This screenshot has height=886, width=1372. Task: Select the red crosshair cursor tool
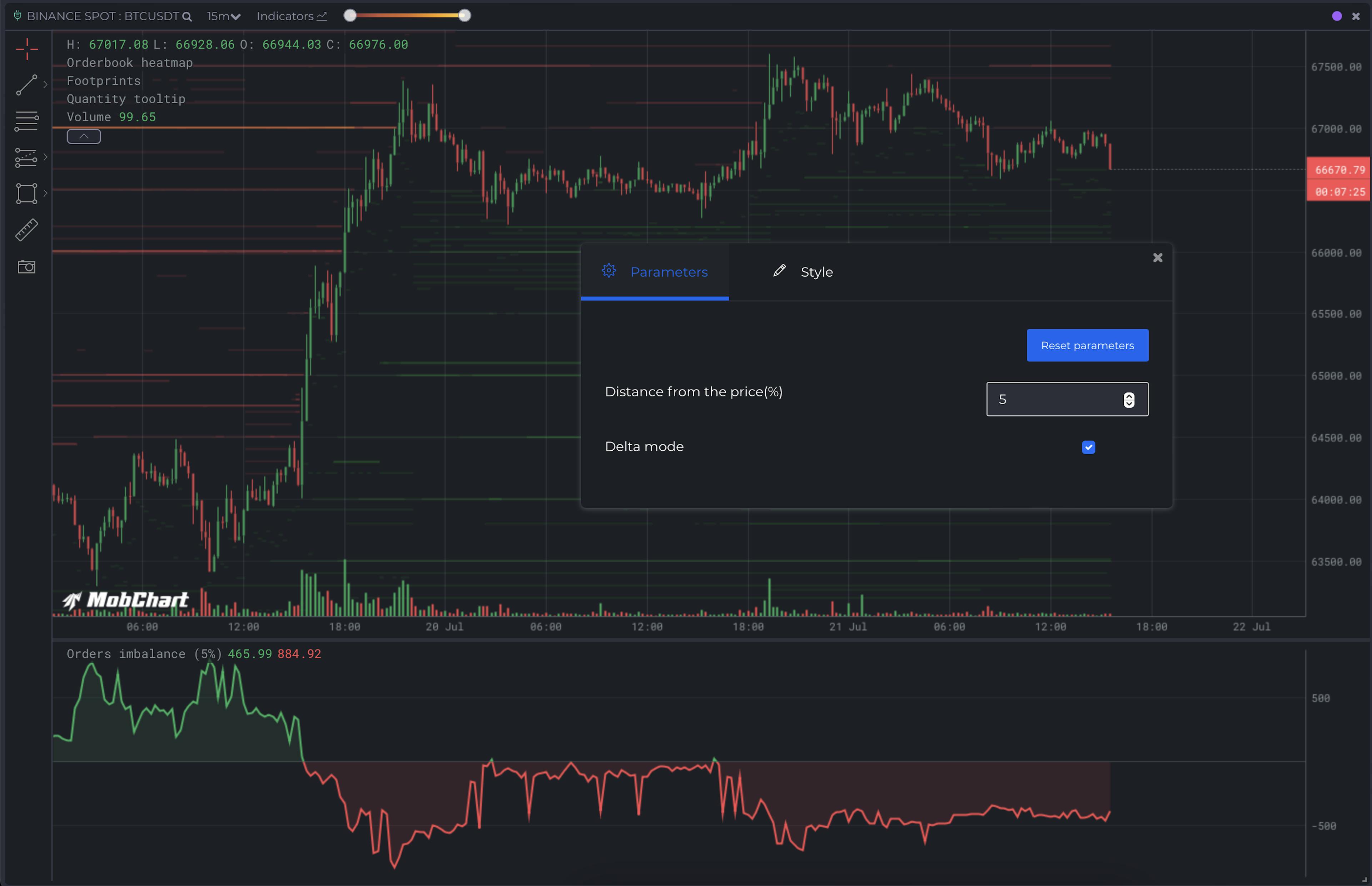pos(26,50)
